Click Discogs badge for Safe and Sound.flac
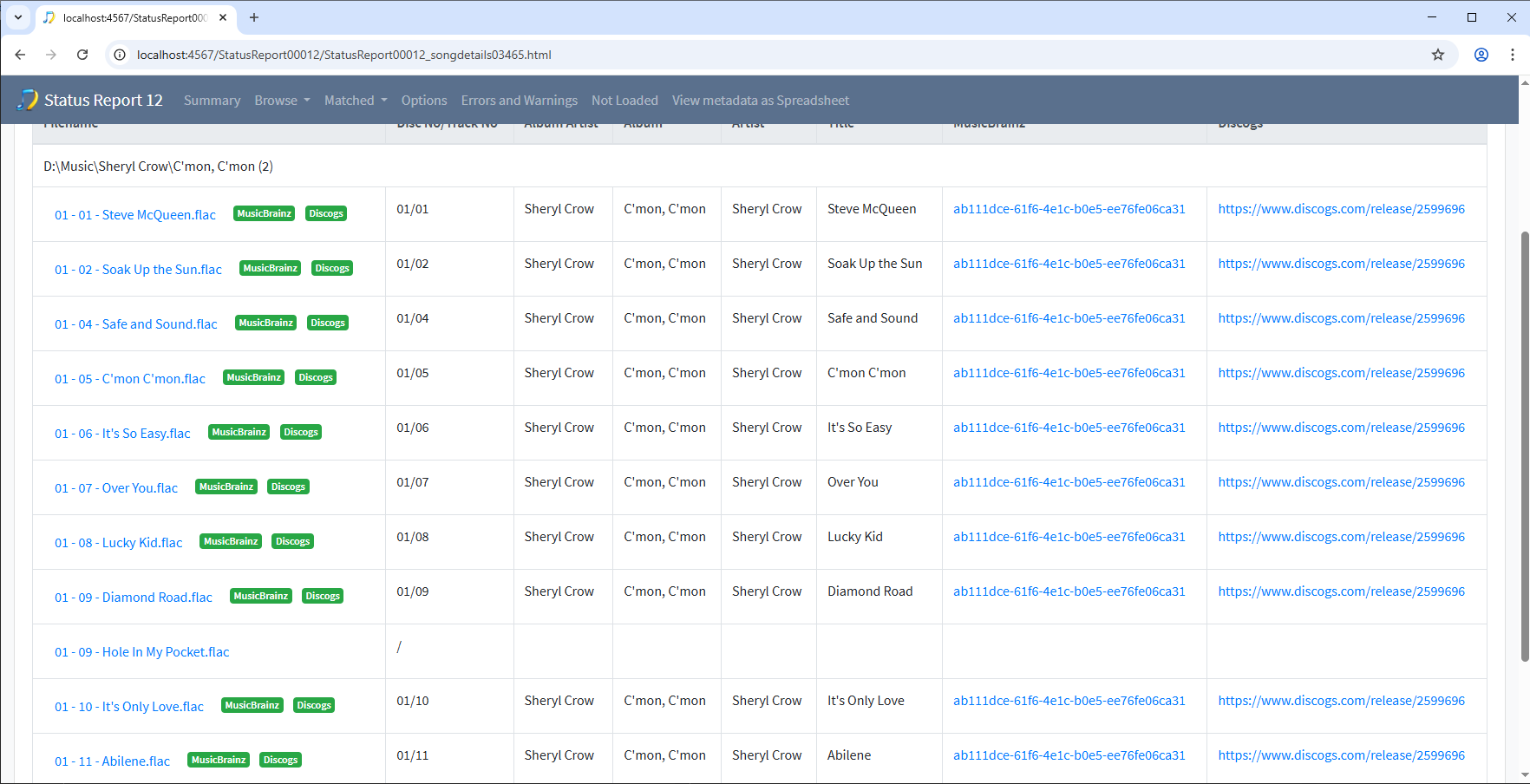The image size is (1530, 784). (328, 323)
